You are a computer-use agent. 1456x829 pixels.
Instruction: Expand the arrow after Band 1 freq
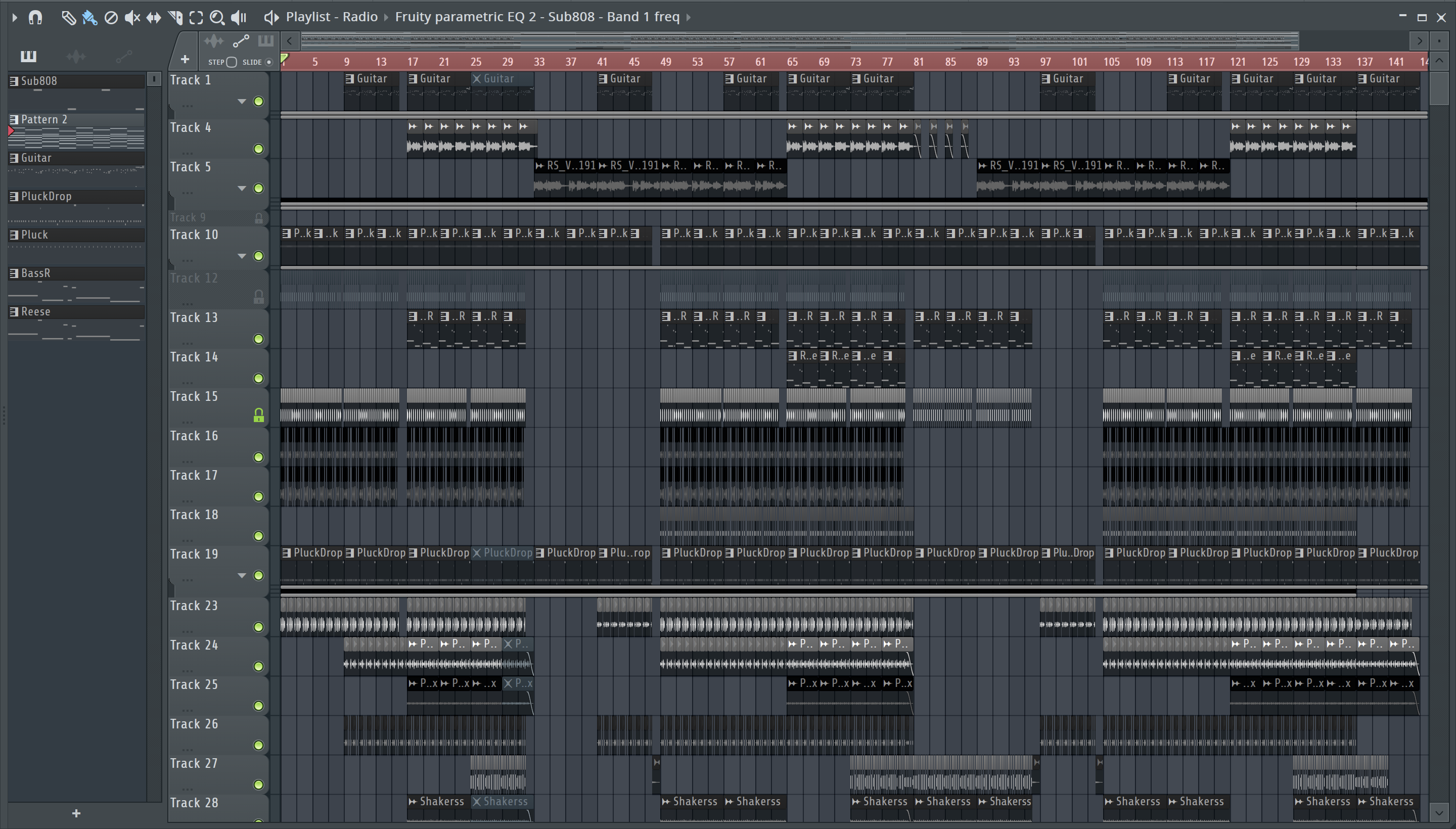[689, 17]
